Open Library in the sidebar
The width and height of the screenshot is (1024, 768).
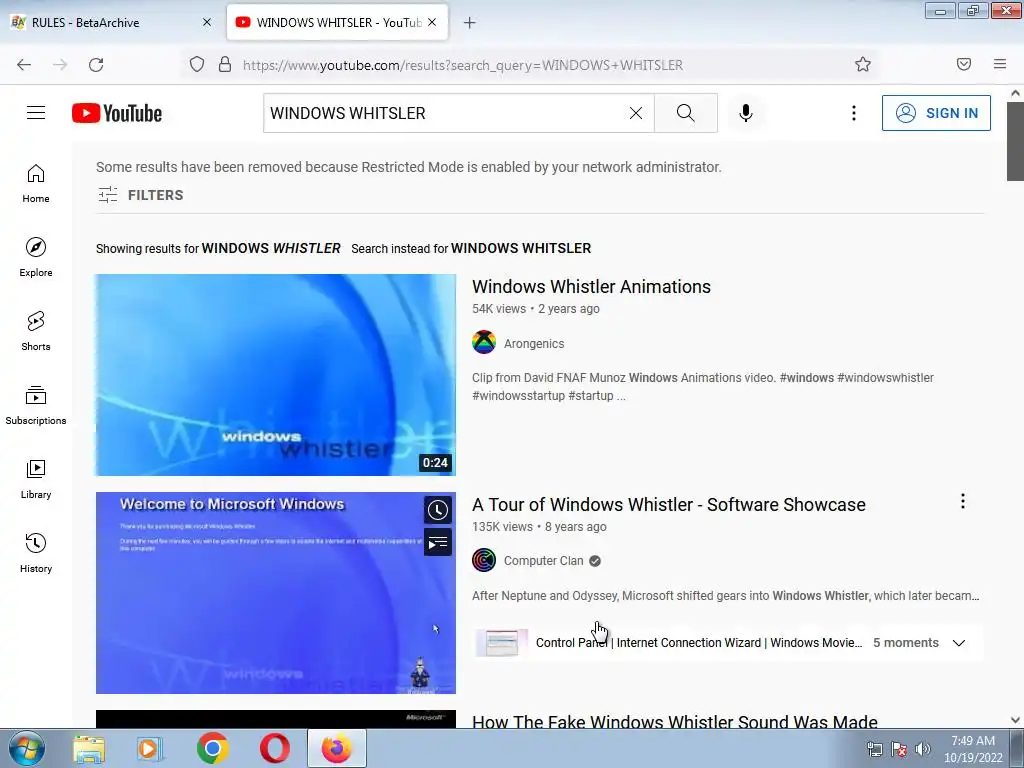click(x=36, y=479)
